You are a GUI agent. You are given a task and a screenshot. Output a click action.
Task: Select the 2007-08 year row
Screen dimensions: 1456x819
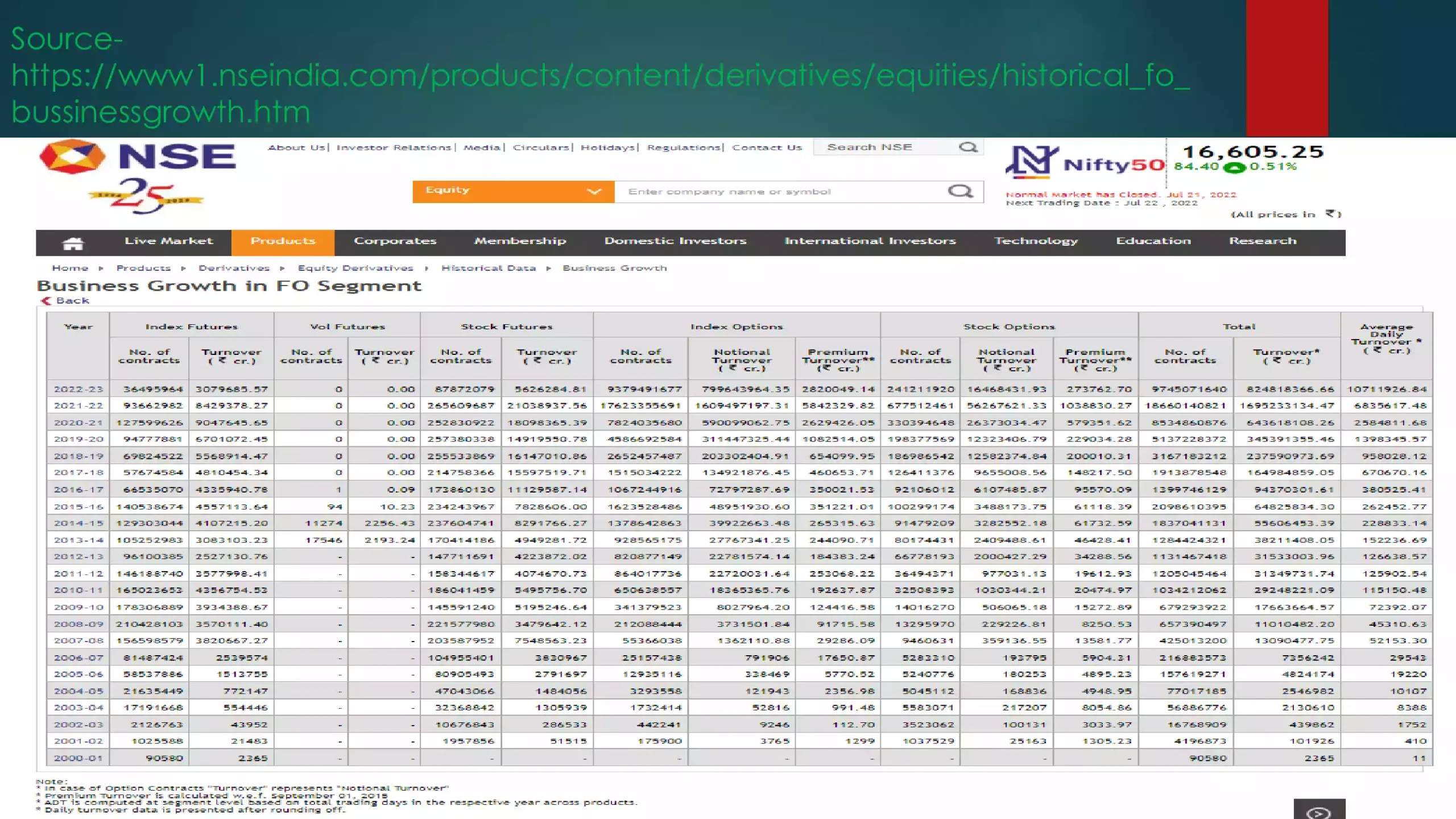[x=739, y=641]
